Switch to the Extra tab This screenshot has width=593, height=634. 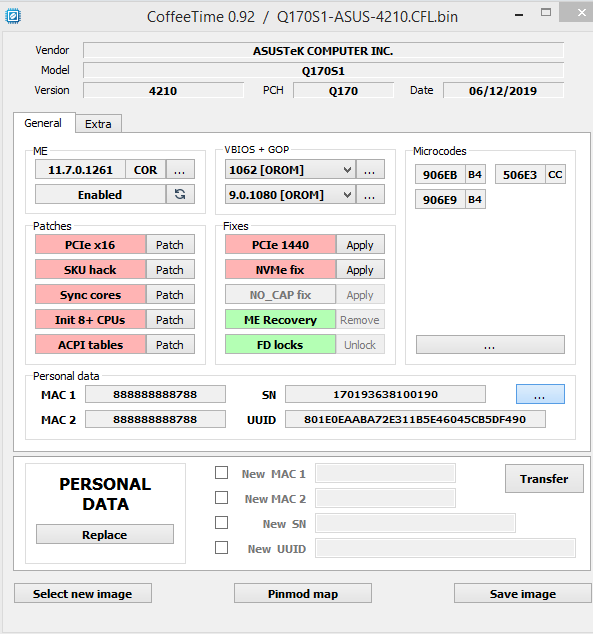pos(98,124)
